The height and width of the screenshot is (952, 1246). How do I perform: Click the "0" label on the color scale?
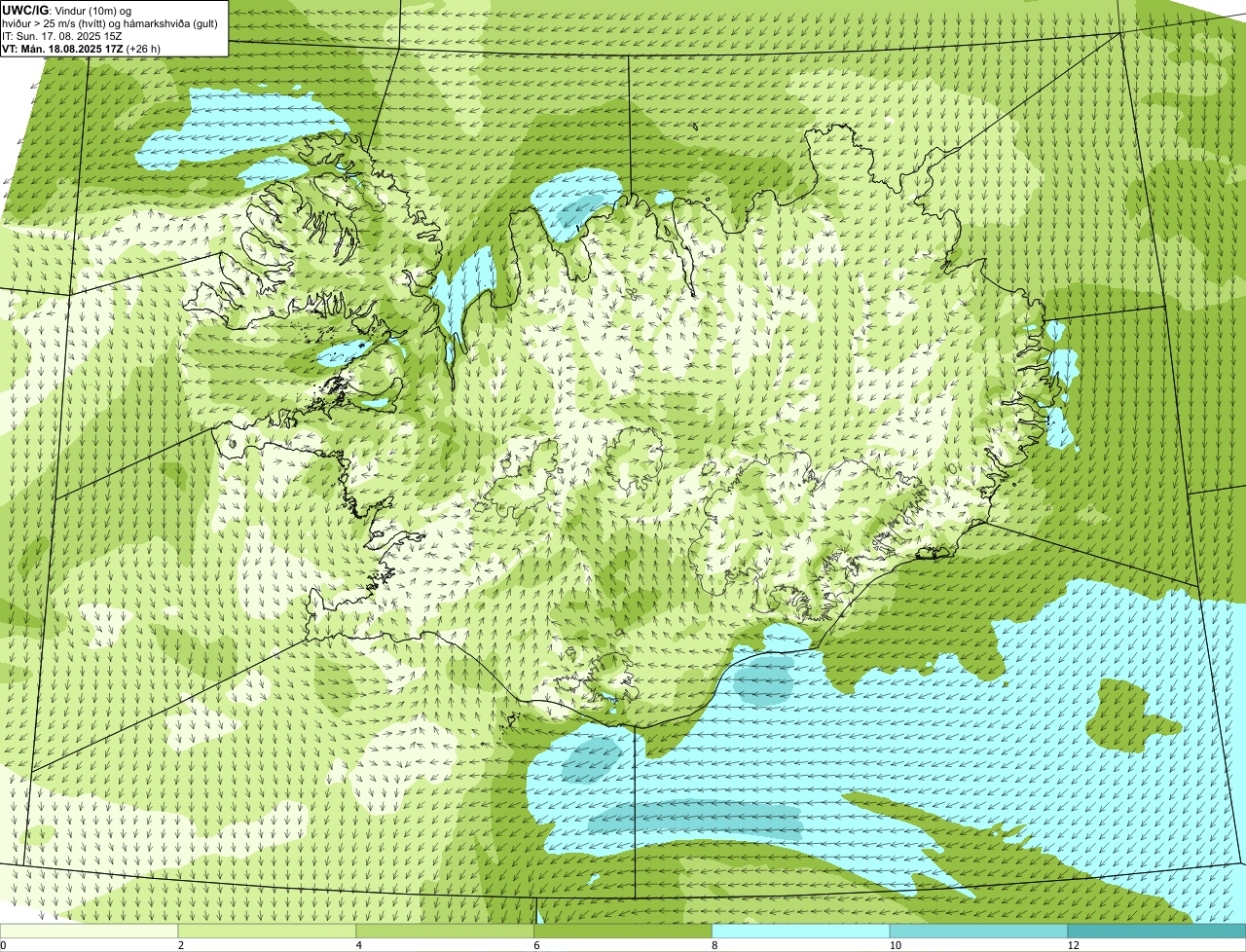pos(3,945)
